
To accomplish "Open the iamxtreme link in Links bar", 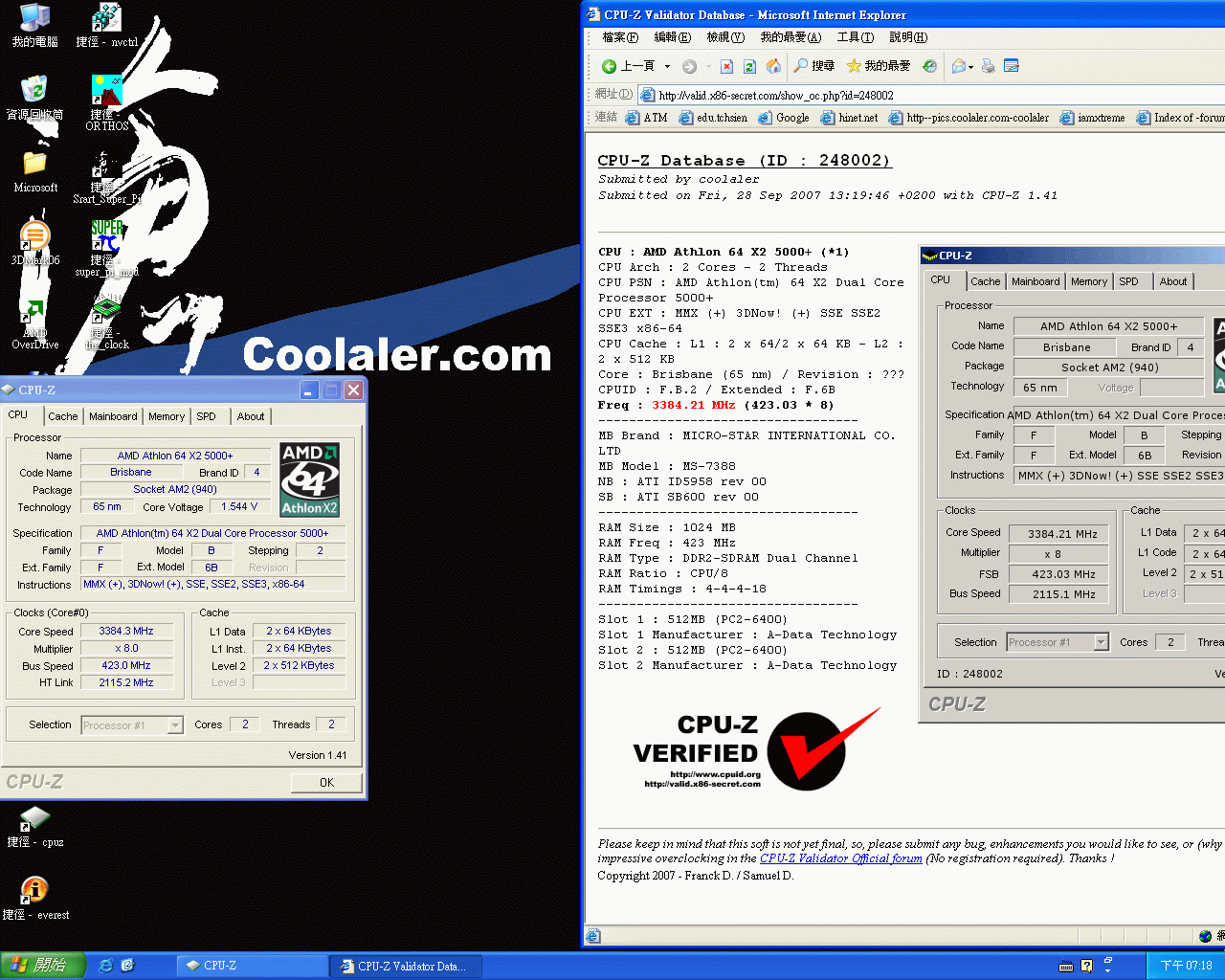I will click(x=1092, y=118).
